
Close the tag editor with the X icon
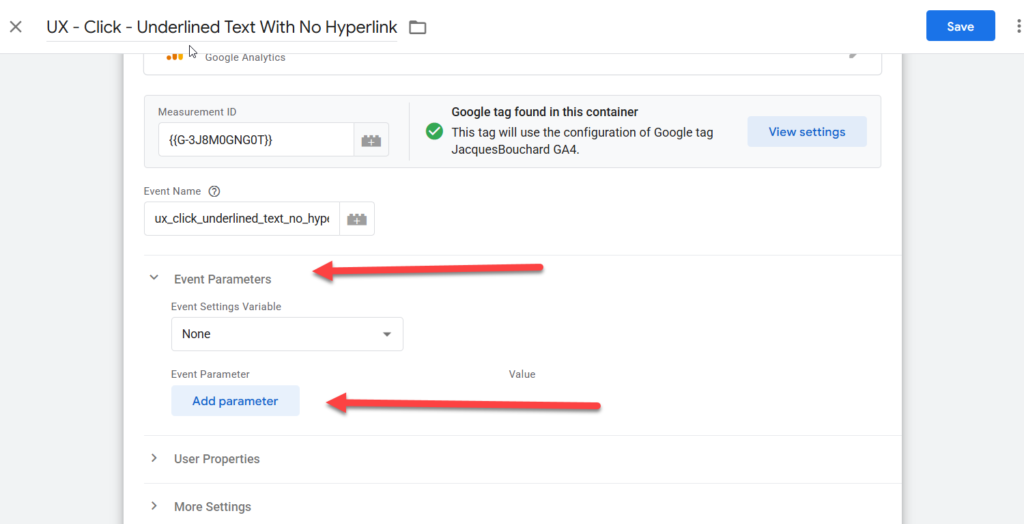(x=16, y=27)
